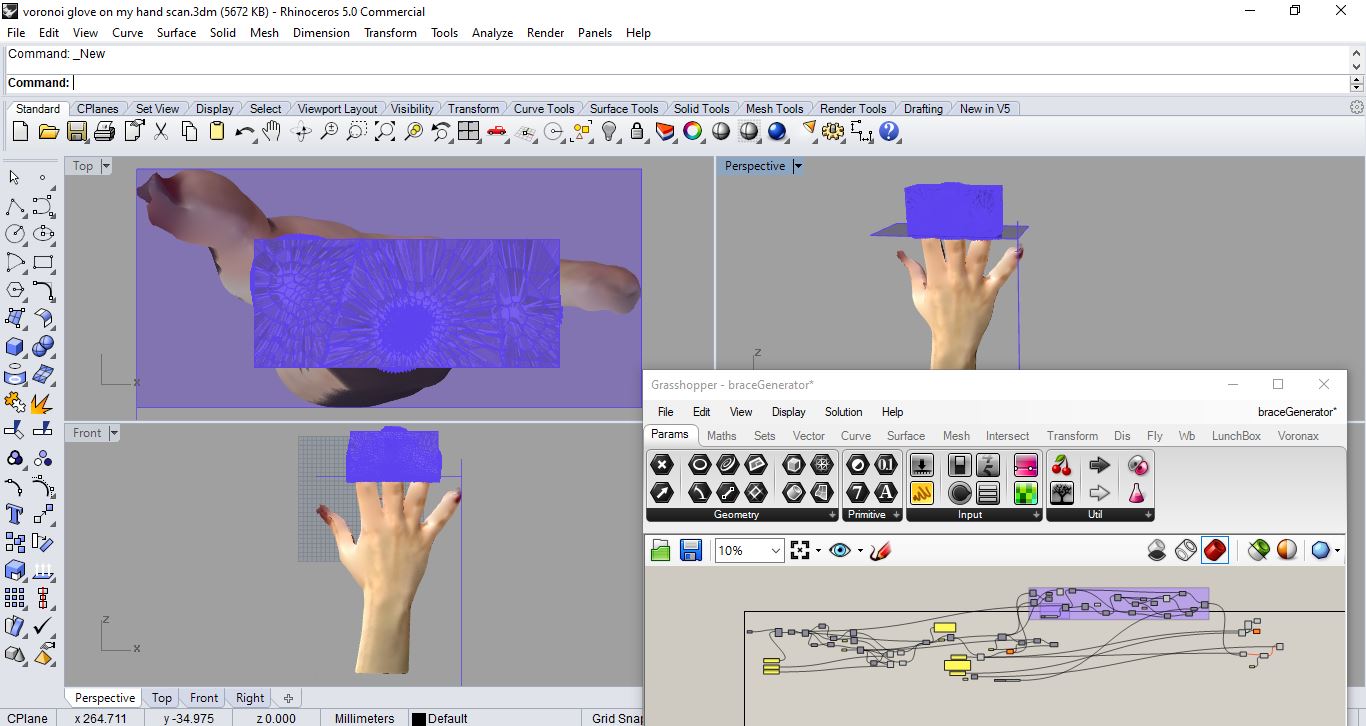Enable shaded preview mode with red cylinder icon
1366x726 pixels.
(1215, 550)
